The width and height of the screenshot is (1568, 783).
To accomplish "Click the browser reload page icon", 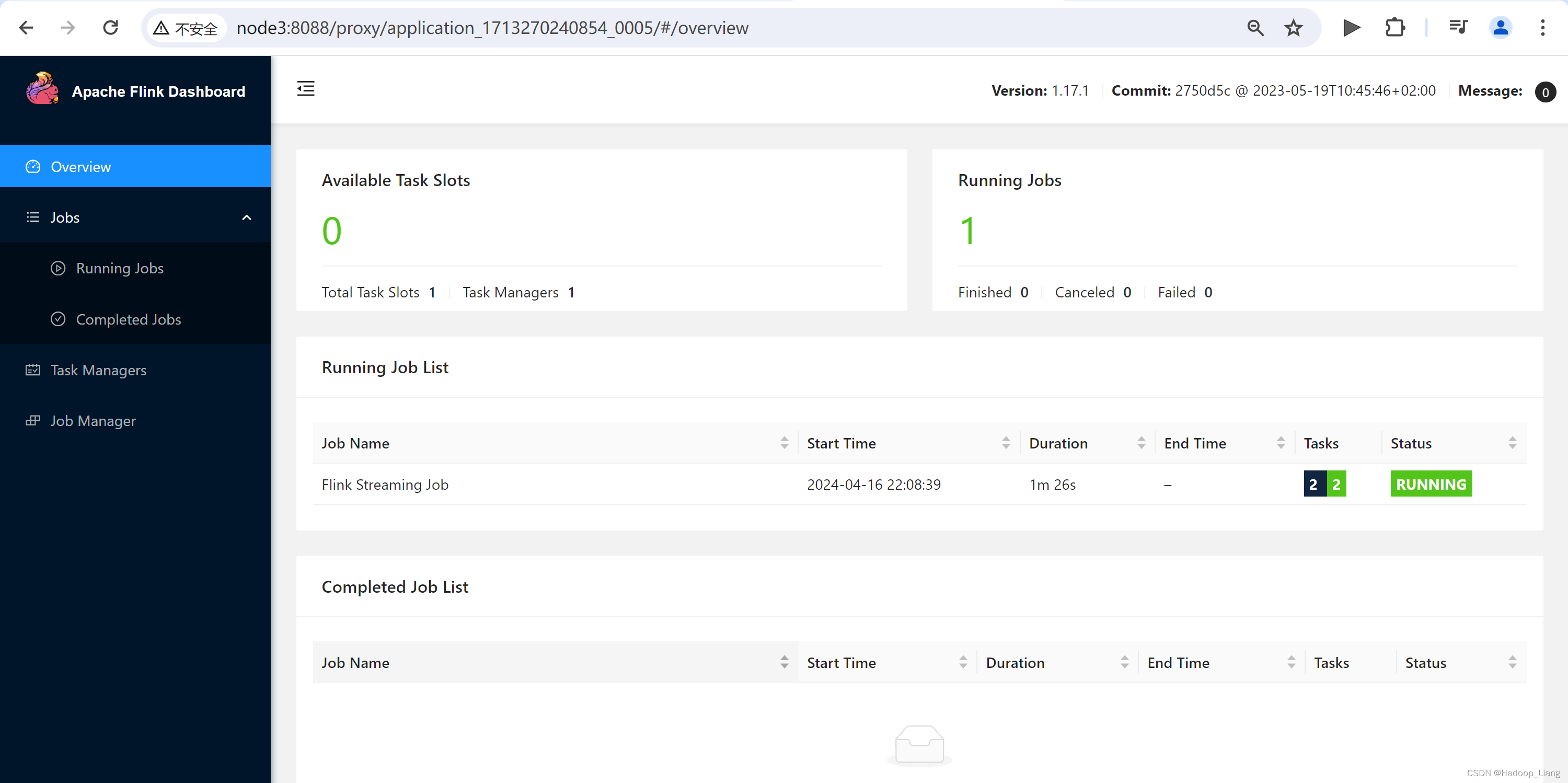I will [x=110, y=27].
